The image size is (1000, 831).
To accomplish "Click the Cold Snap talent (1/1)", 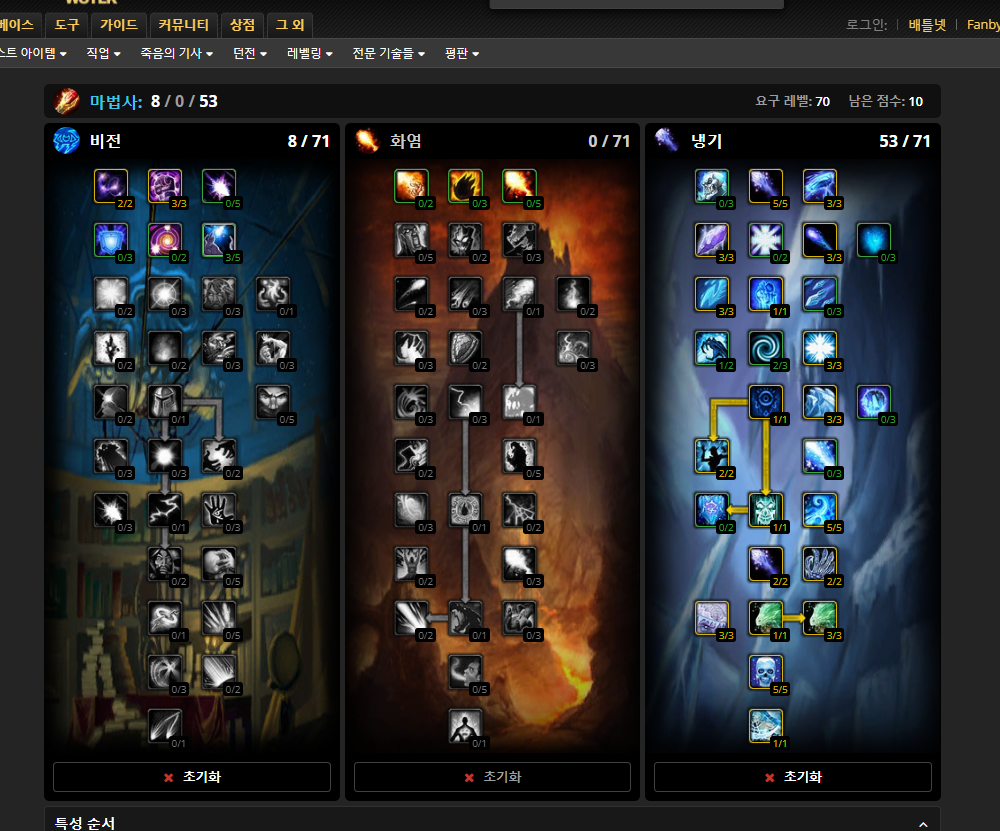I will 766,402.
